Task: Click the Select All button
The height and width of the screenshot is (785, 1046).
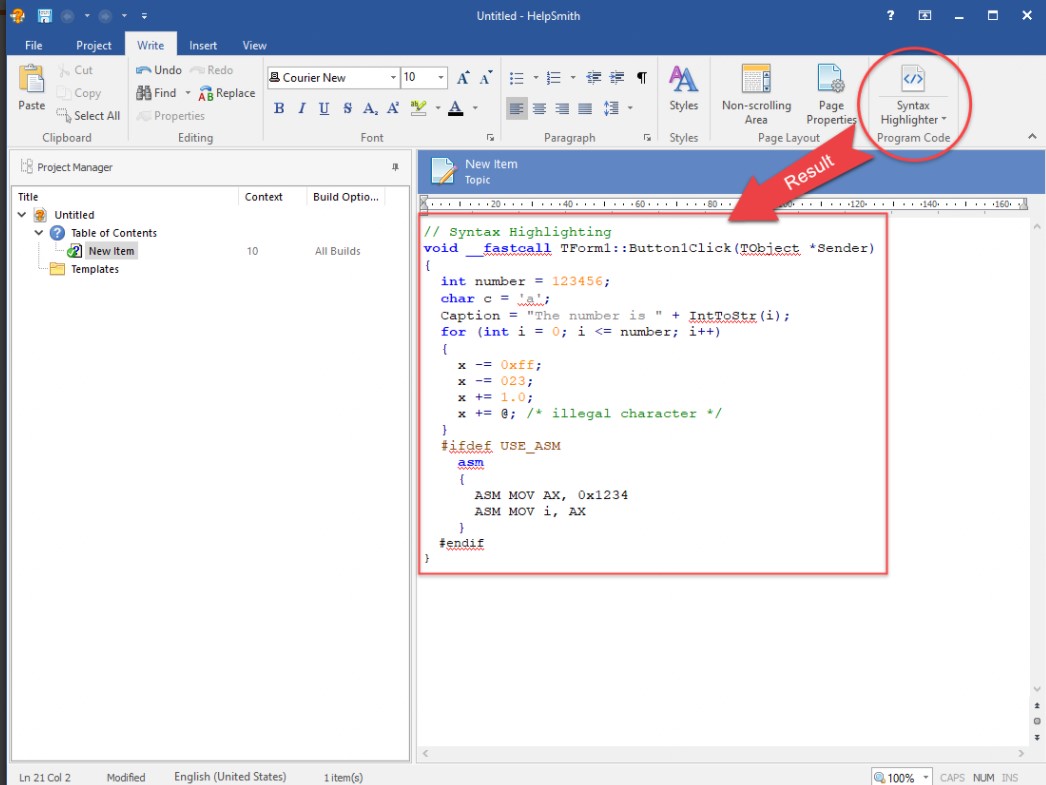Action: (x=88, y=116)
